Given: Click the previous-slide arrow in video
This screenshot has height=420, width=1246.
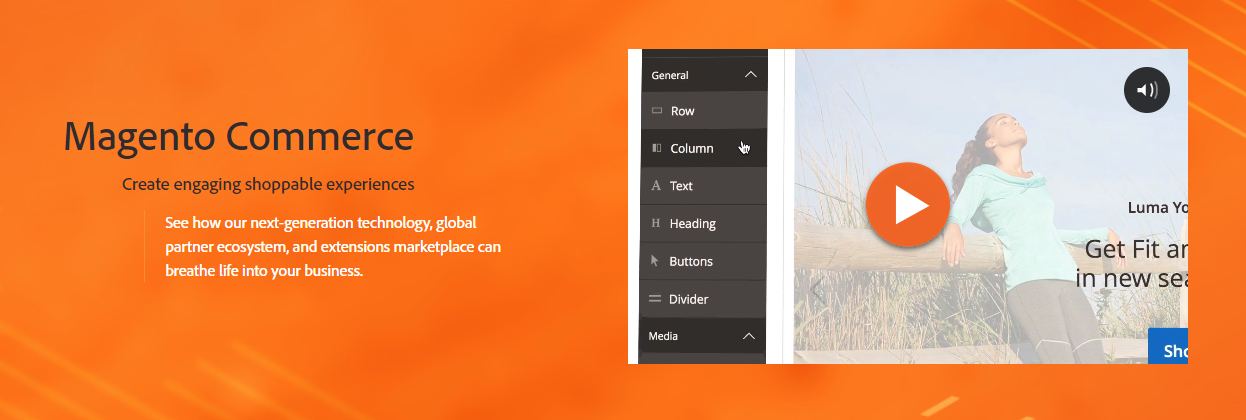Looking at the screenshot, I should pyautogui.click(x=816, y=291).
